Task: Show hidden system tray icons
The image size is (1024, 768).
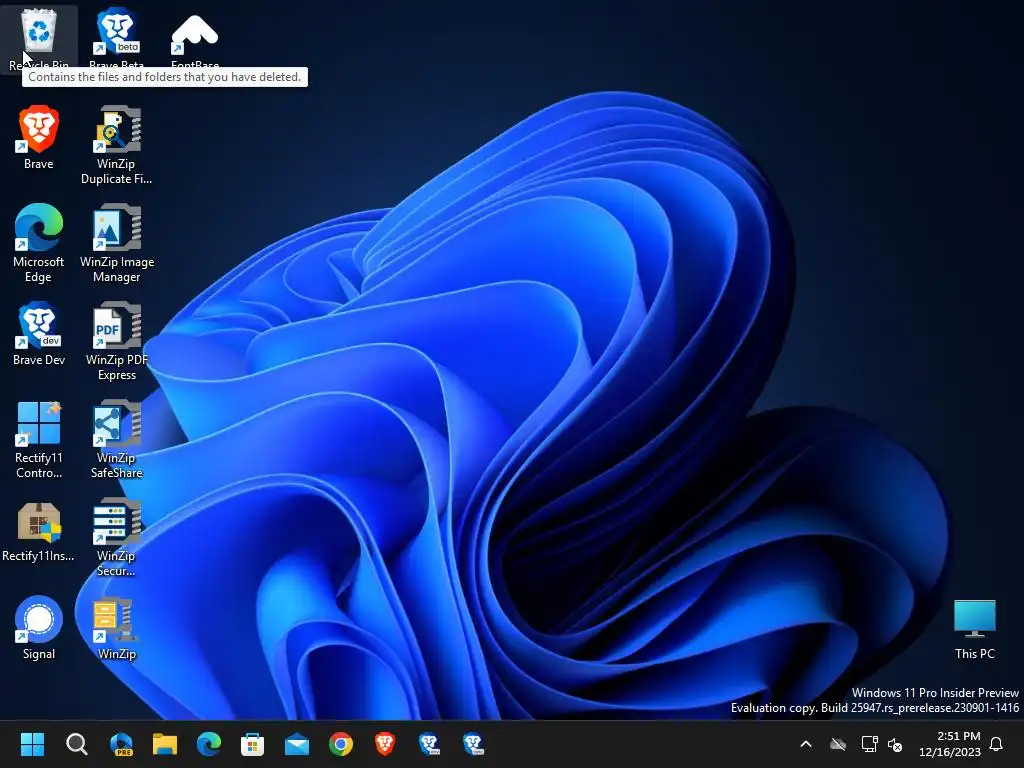Action: tap(806, 744)
